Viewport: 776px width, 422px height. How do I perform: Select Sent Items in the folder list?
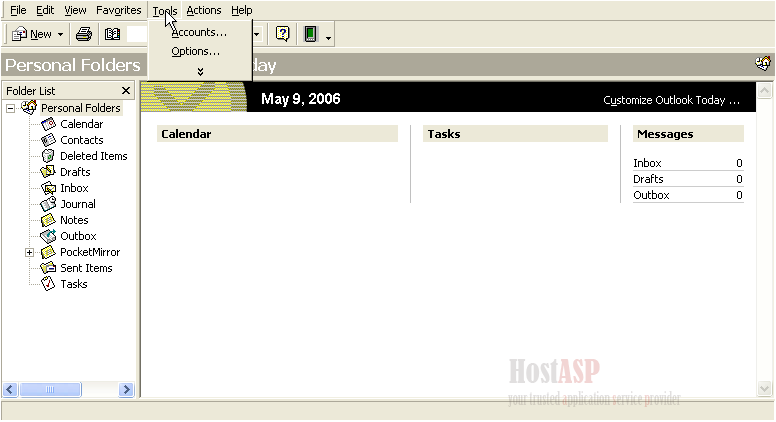click(86, 268)
